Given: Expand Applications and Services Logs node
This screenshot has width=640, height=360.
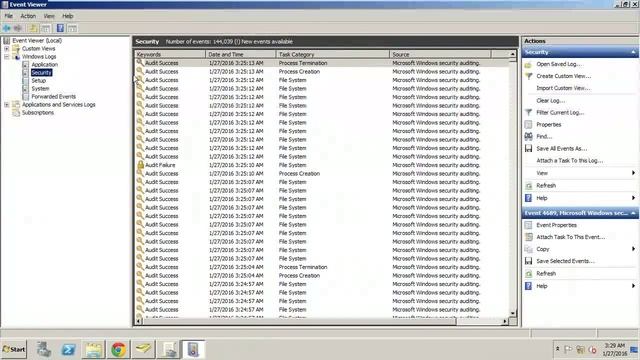Looking at the screenshot, I should 7,104.
